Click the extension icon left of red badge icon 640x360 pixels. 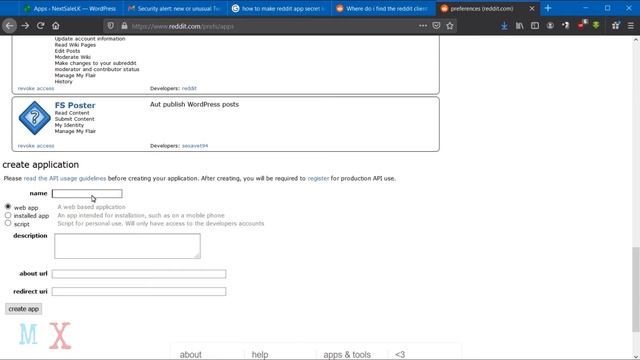point(566,26)
